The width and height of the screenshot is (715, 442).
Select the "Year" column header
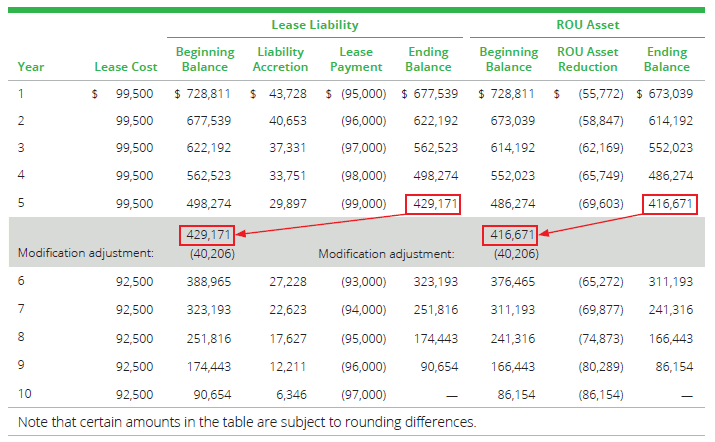31,67
